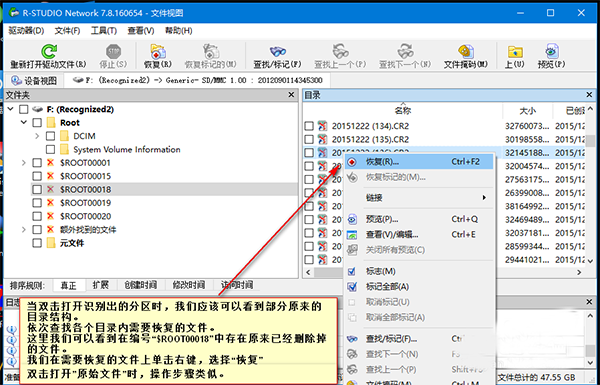The width and height of the screenshot is (600, 385).
Task: Sort by 创建时间 rule
Action: coord(140,285)
